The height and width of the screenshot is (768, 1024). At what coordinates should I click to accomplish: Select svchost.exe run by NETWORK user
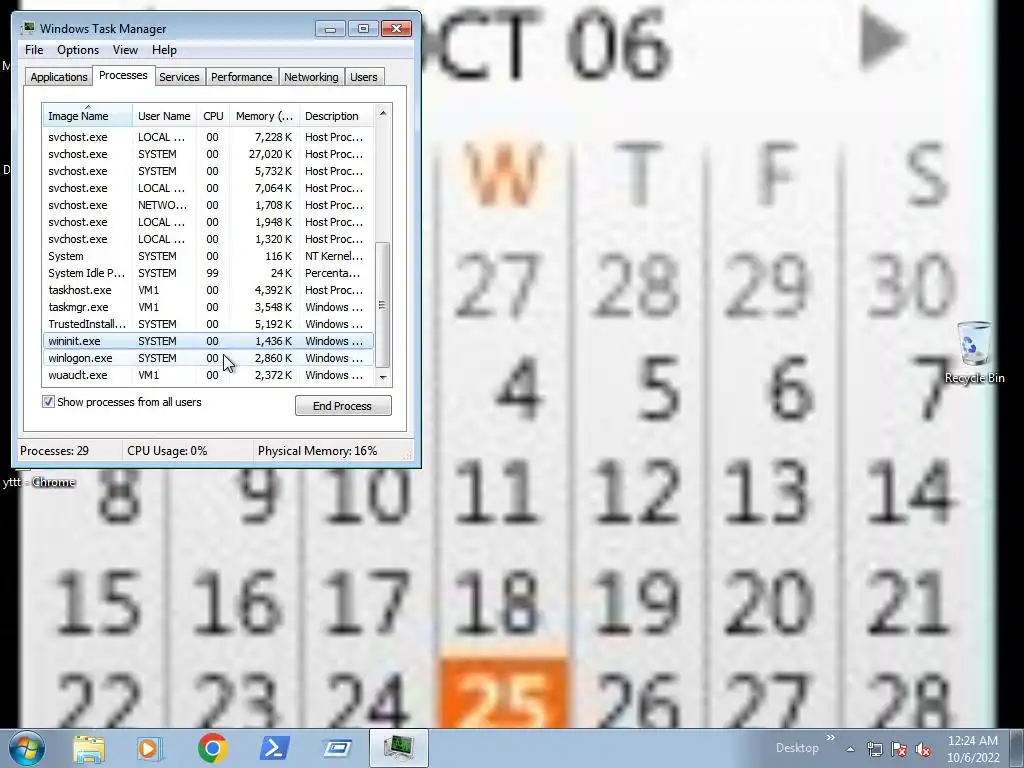[208, 205]
